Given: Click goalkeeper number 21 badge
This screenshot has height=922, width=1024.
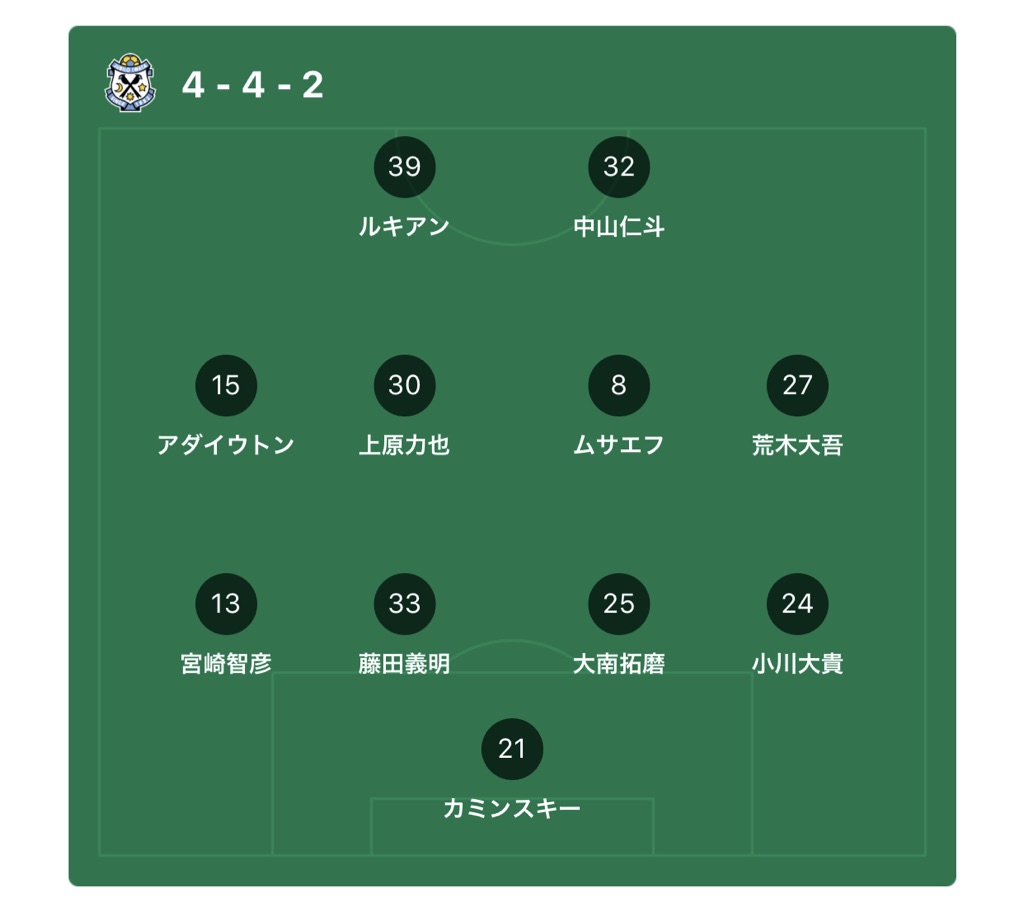Looking at the screenshot, I should click(x=512, y=749).
